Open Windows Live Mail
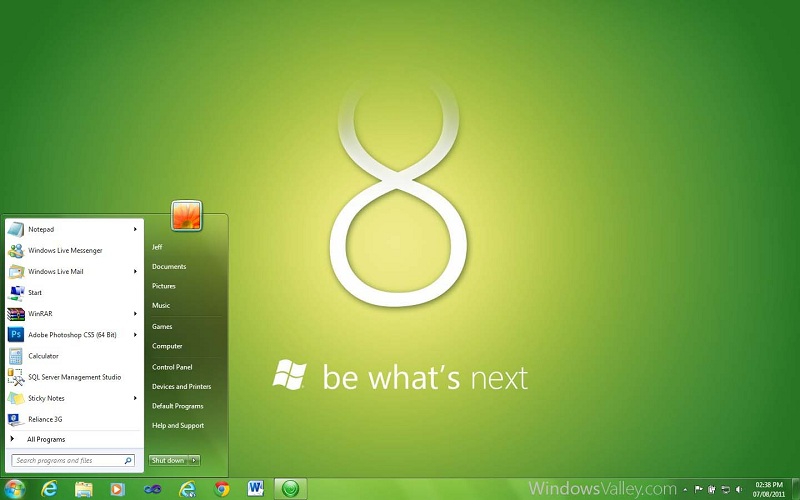 click(x=74, y=271)
